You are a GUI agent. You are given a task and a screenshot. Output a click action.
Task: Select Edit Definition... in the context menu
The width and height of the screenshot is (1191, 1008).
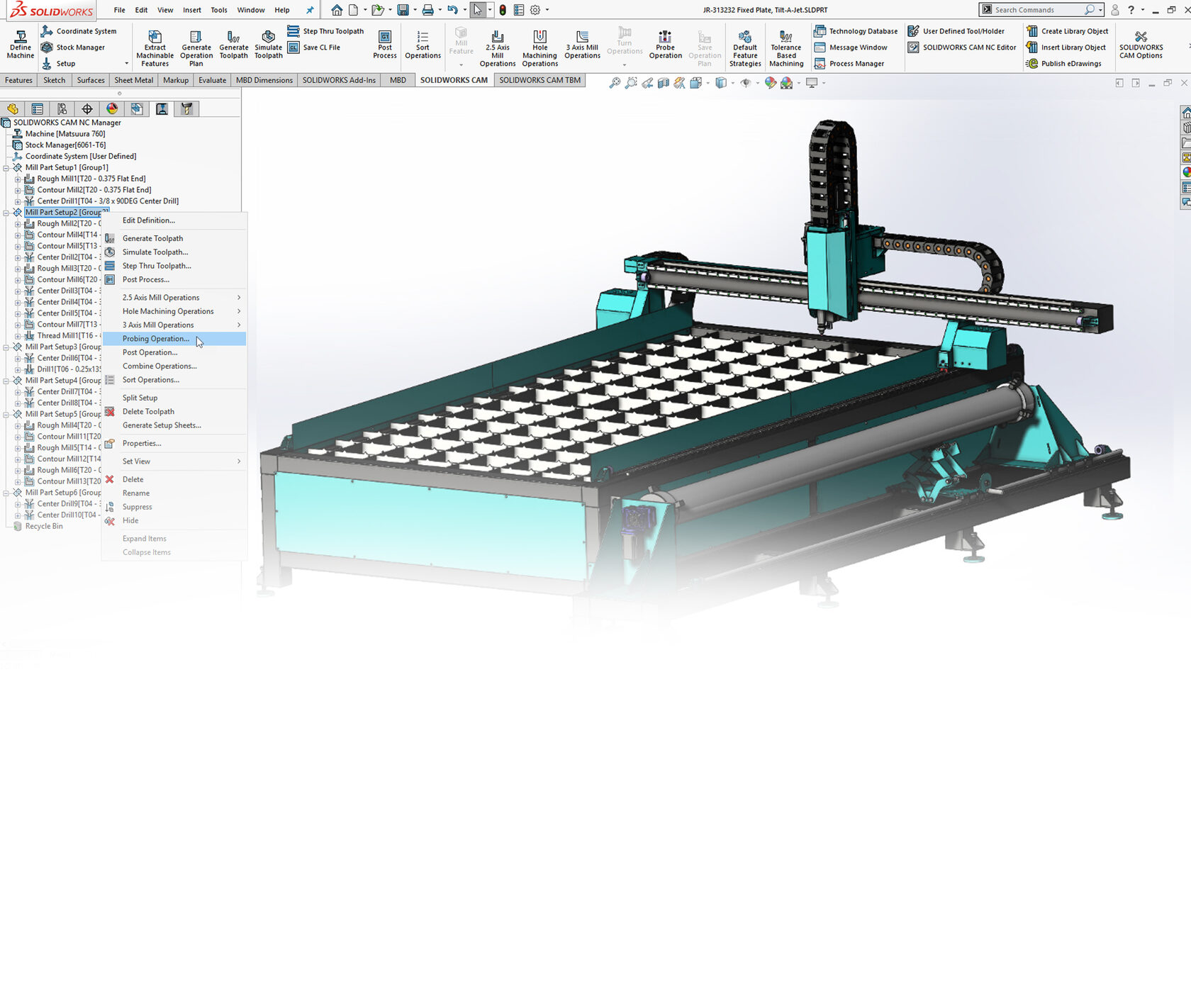tap(174, 220)
